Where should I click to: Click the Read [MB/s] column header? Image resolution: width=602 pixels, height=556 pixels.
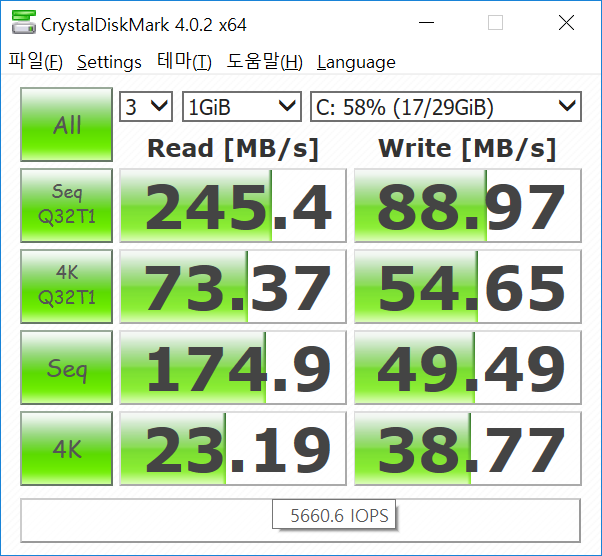click(x=233, y=149)
